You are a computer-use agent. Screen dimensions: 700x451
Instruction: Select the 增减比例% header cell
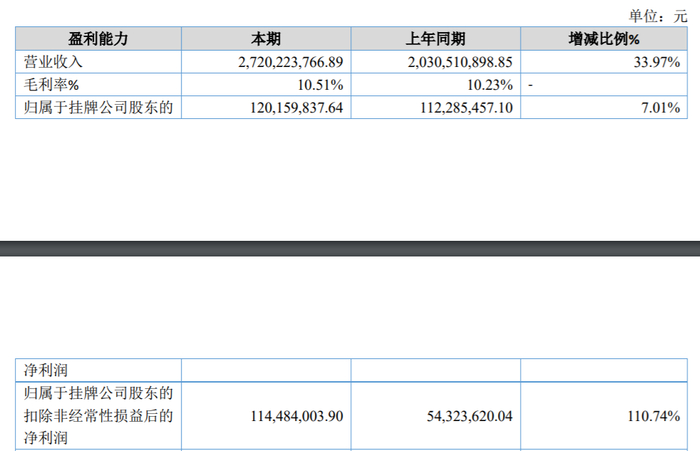604,39
